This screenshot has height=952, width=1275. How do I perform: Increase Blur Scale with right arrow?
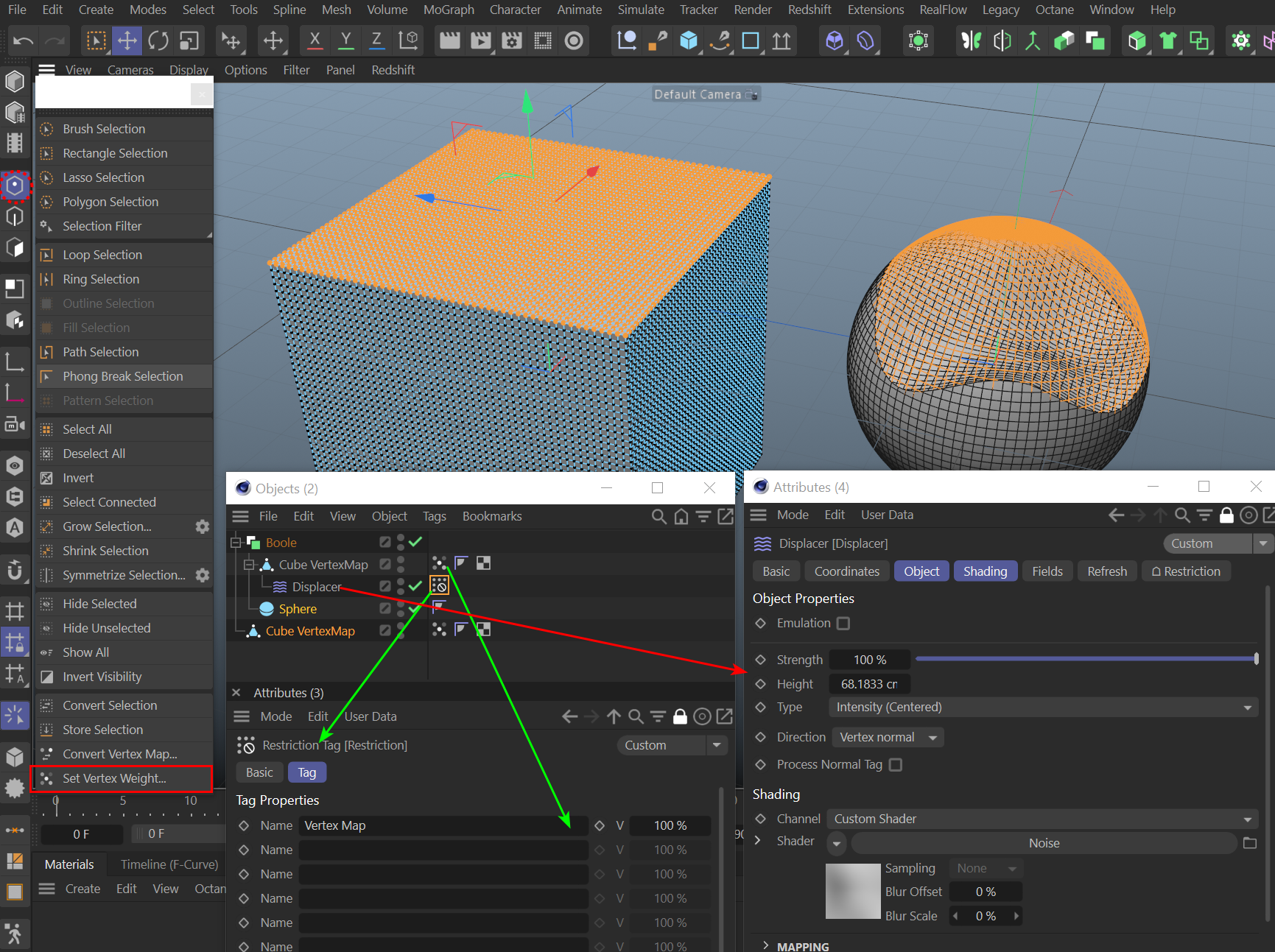[1016, 916]
